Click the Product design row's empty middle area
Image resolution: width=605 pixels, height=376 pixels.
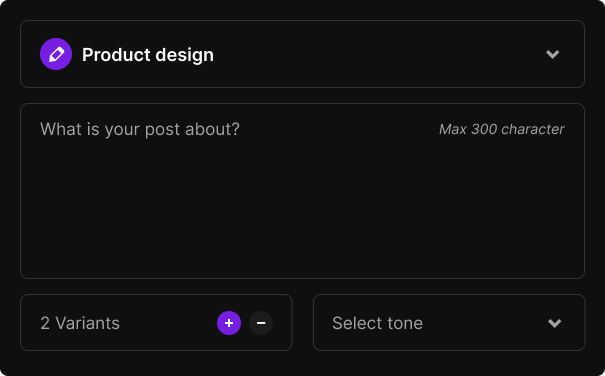[x=378, y=54]
